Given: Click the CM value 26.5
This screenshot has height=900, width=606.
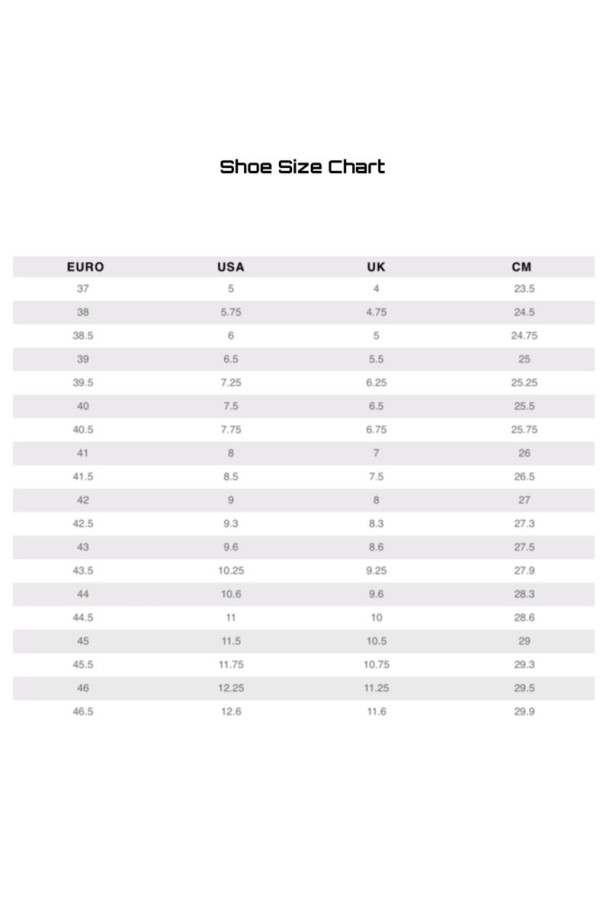Looking at the screenshot, I should pyautogui.click(x=525, y=477).
